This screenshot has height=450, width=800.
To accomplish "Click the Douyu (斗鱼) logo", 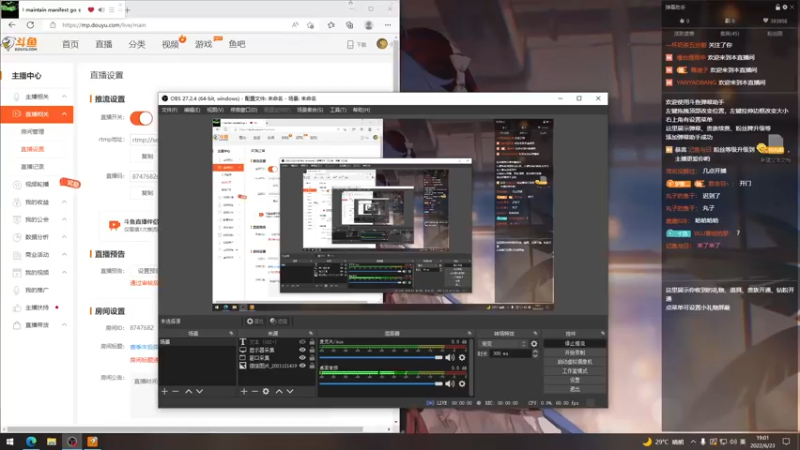I will [20, 44].
